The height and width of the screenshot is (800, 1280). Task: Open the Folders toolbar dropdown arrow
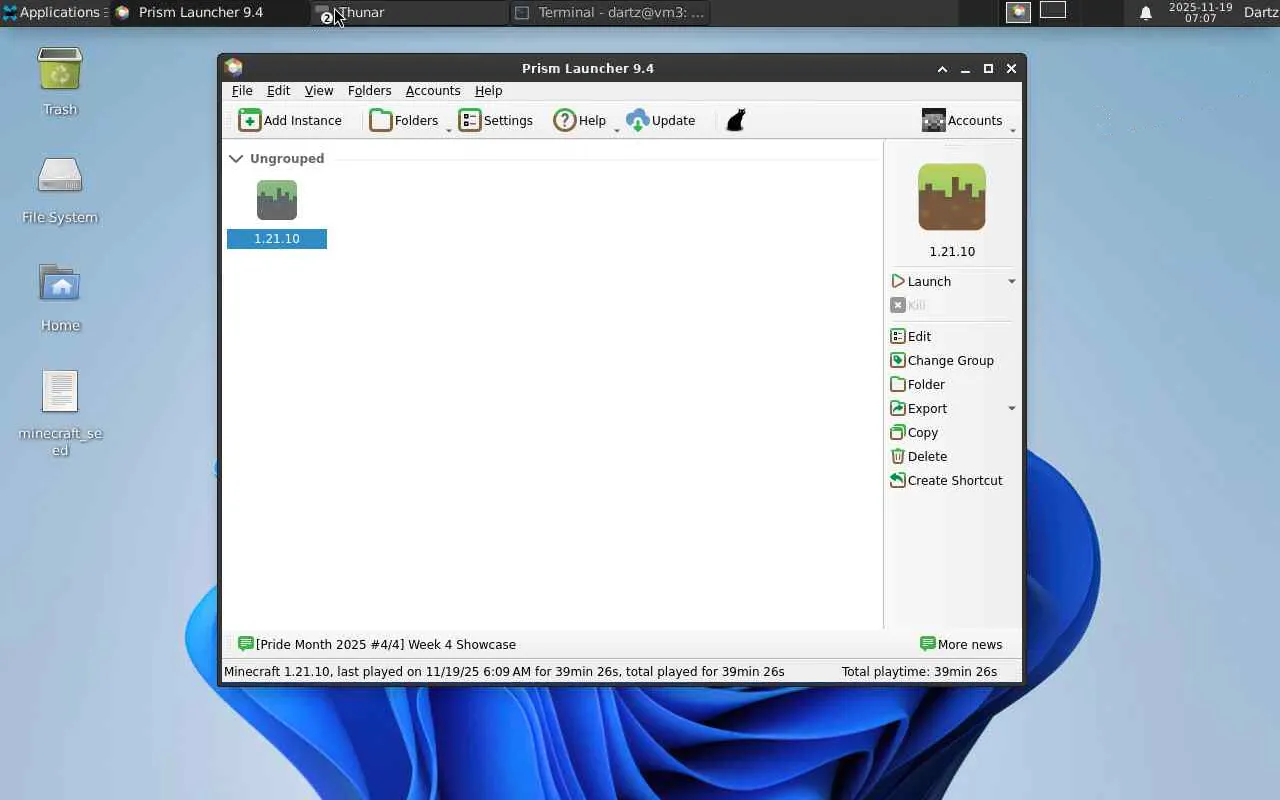(449, 130)
